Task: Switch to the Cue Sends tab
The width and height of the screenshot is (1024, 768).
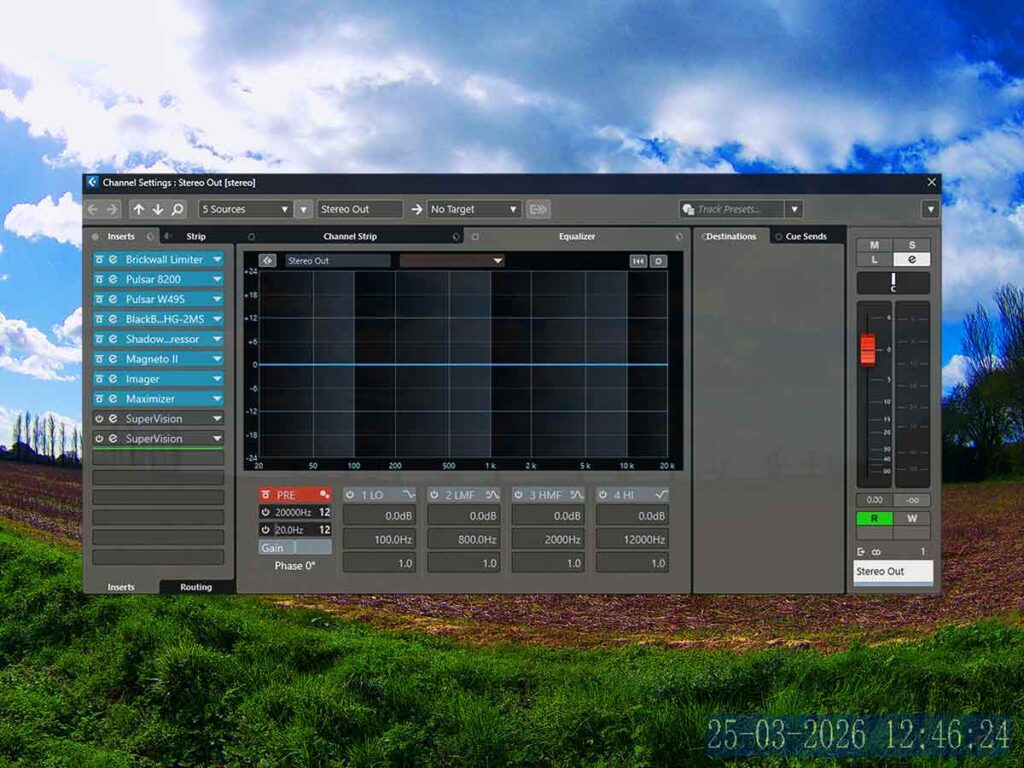Action: pos(805,237)
